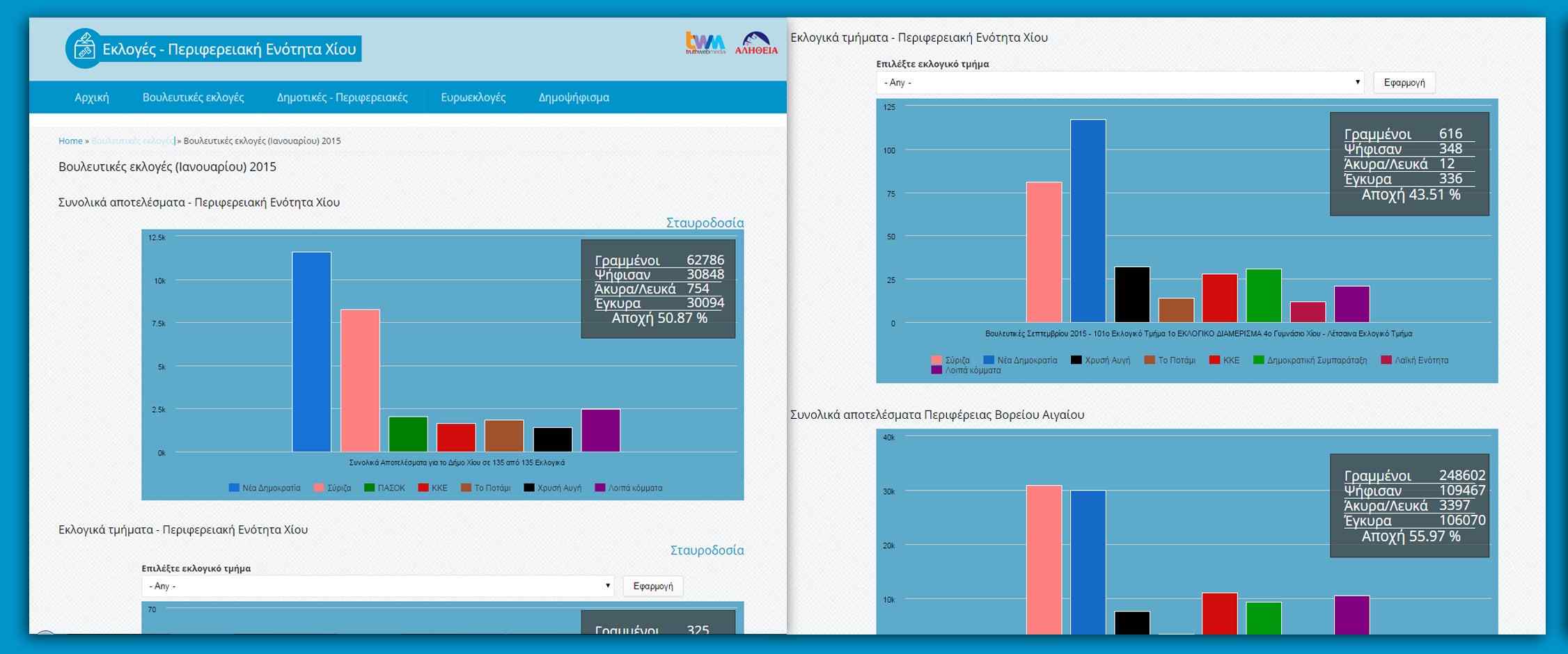Click the Αλήθεια newspaper logo

click(x=756, y=43)
